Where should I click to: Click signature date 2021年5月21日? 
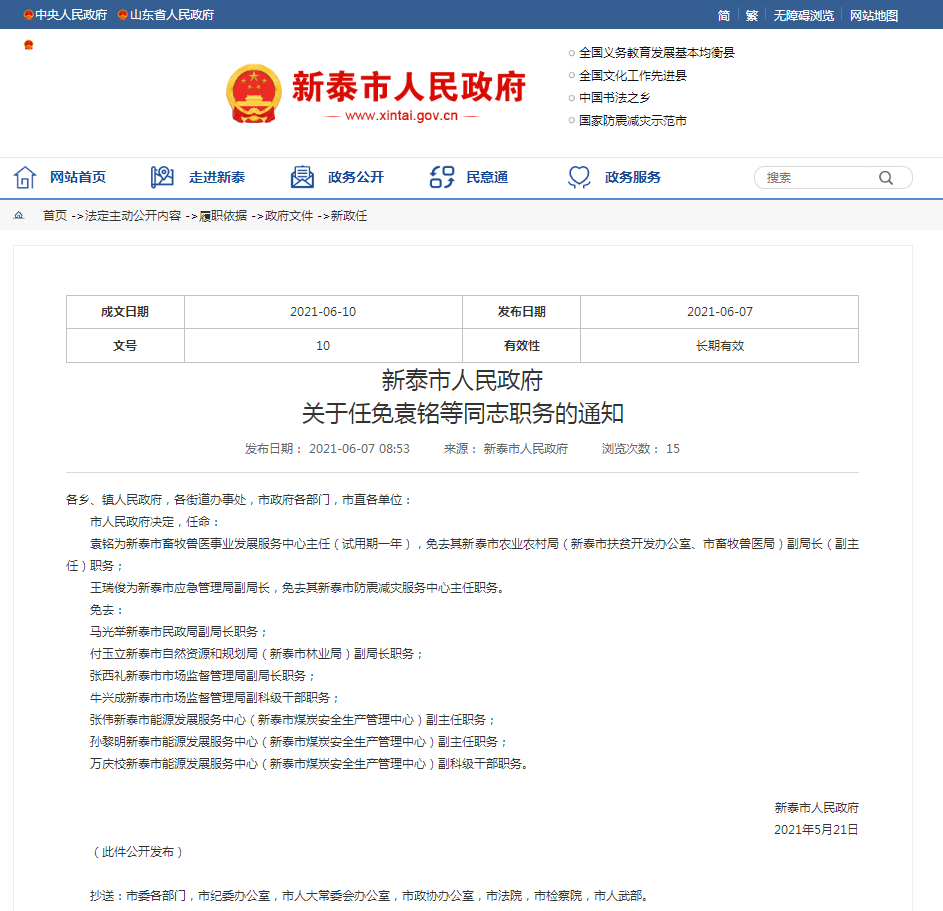[x=816, y=830]
